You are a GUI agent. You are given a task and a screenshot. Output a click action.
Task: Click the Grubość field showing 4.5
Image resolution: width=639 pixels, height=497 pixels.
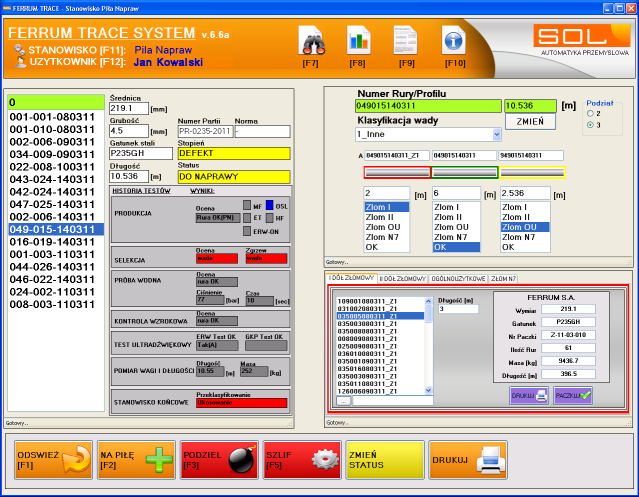click(x=129, y=131)
